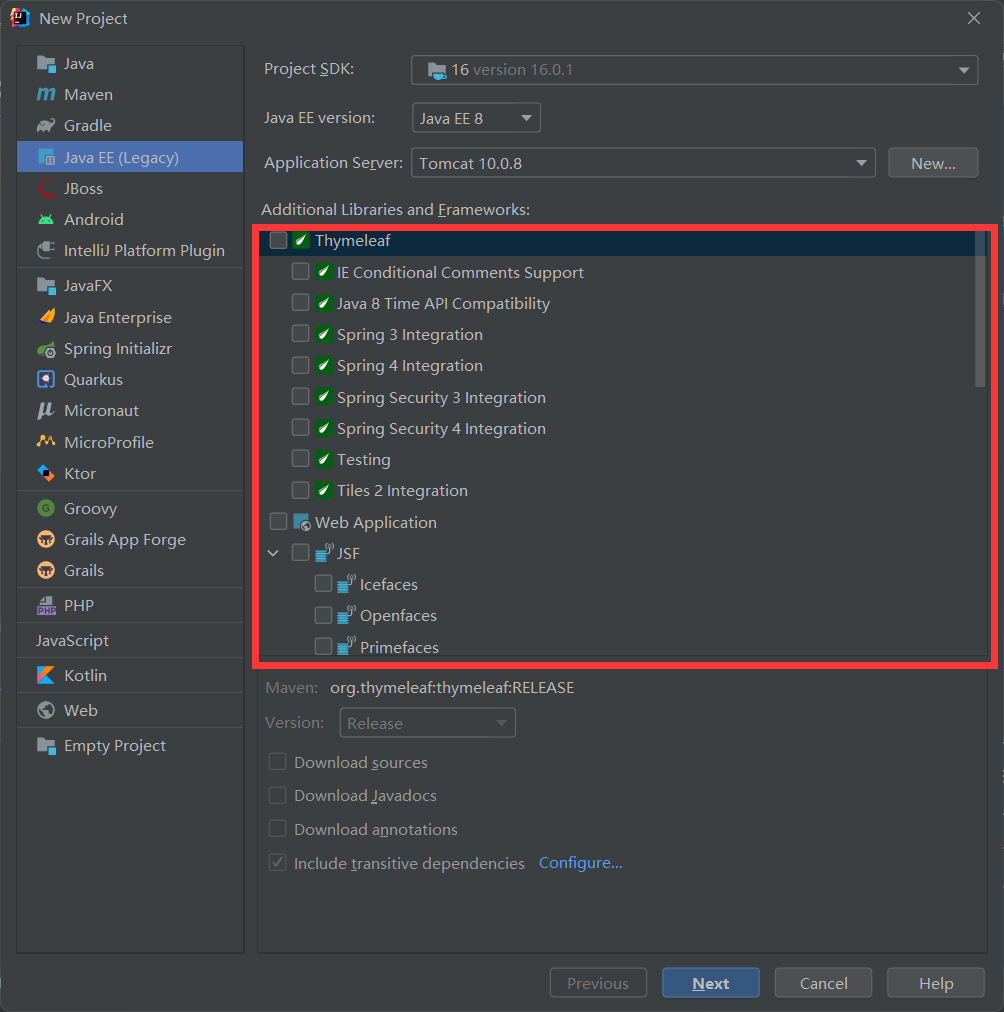
Task: Check IE Conditional Comments Support
Action: pyautogui.click(x=300, y=271)
